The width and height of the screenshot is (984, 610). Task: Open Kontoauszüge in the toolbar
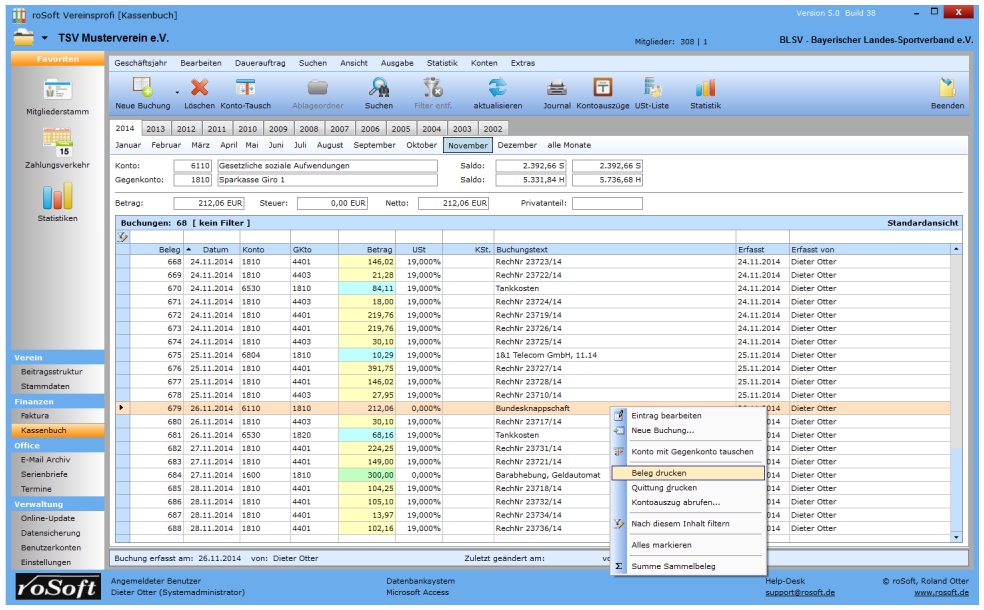(603, 88)
